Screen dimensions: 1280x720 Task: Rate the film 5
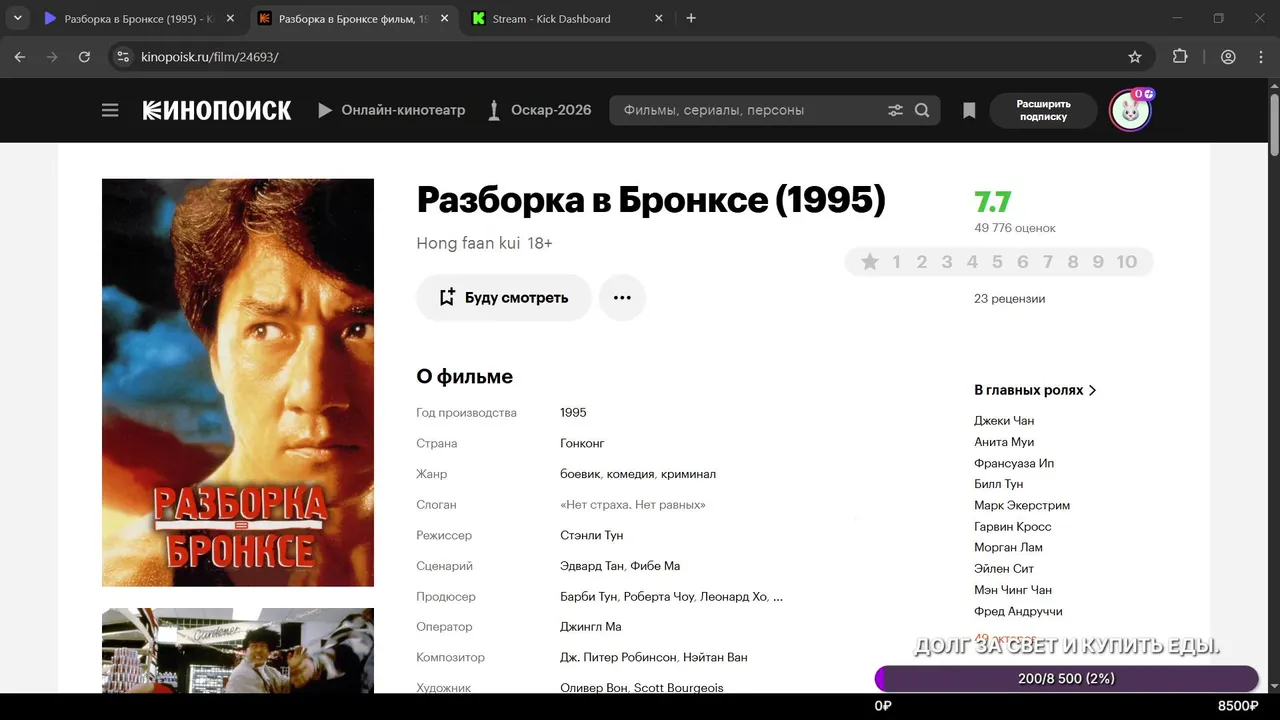click(997, 262)
